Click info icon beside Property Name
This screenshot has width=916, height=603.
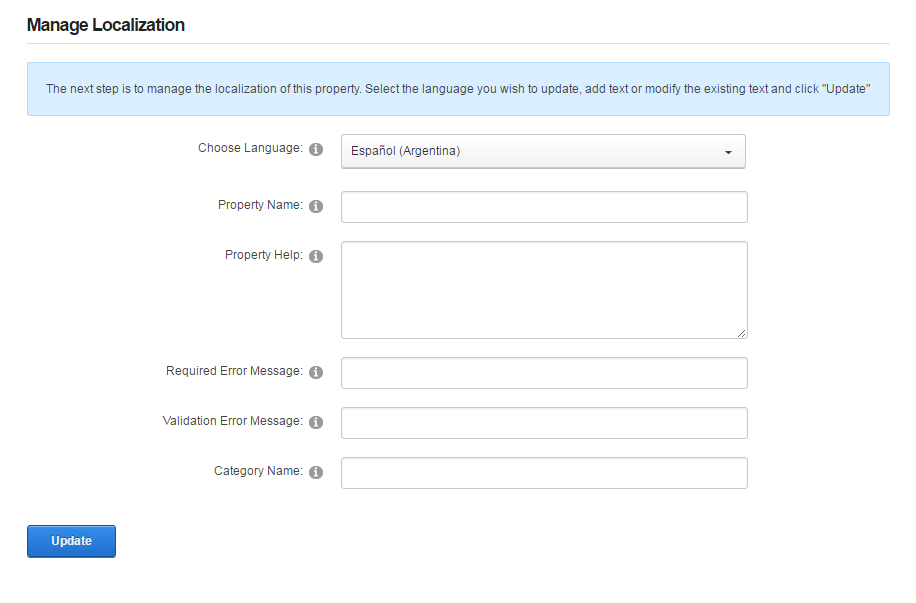[316, 206]
